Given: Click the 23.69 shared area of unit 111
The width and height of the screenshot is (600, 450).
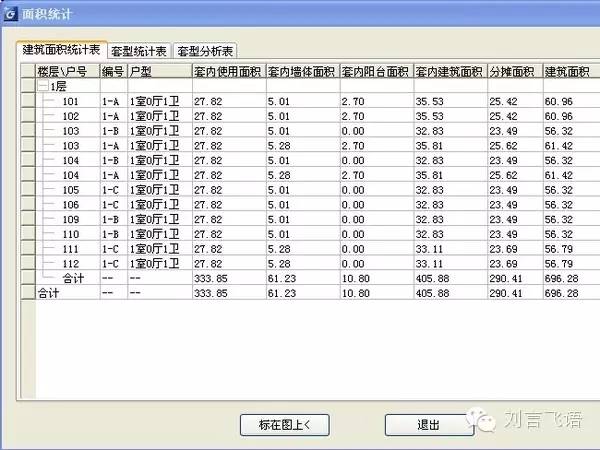Looking at the screenshot, I should pos(503,249).
